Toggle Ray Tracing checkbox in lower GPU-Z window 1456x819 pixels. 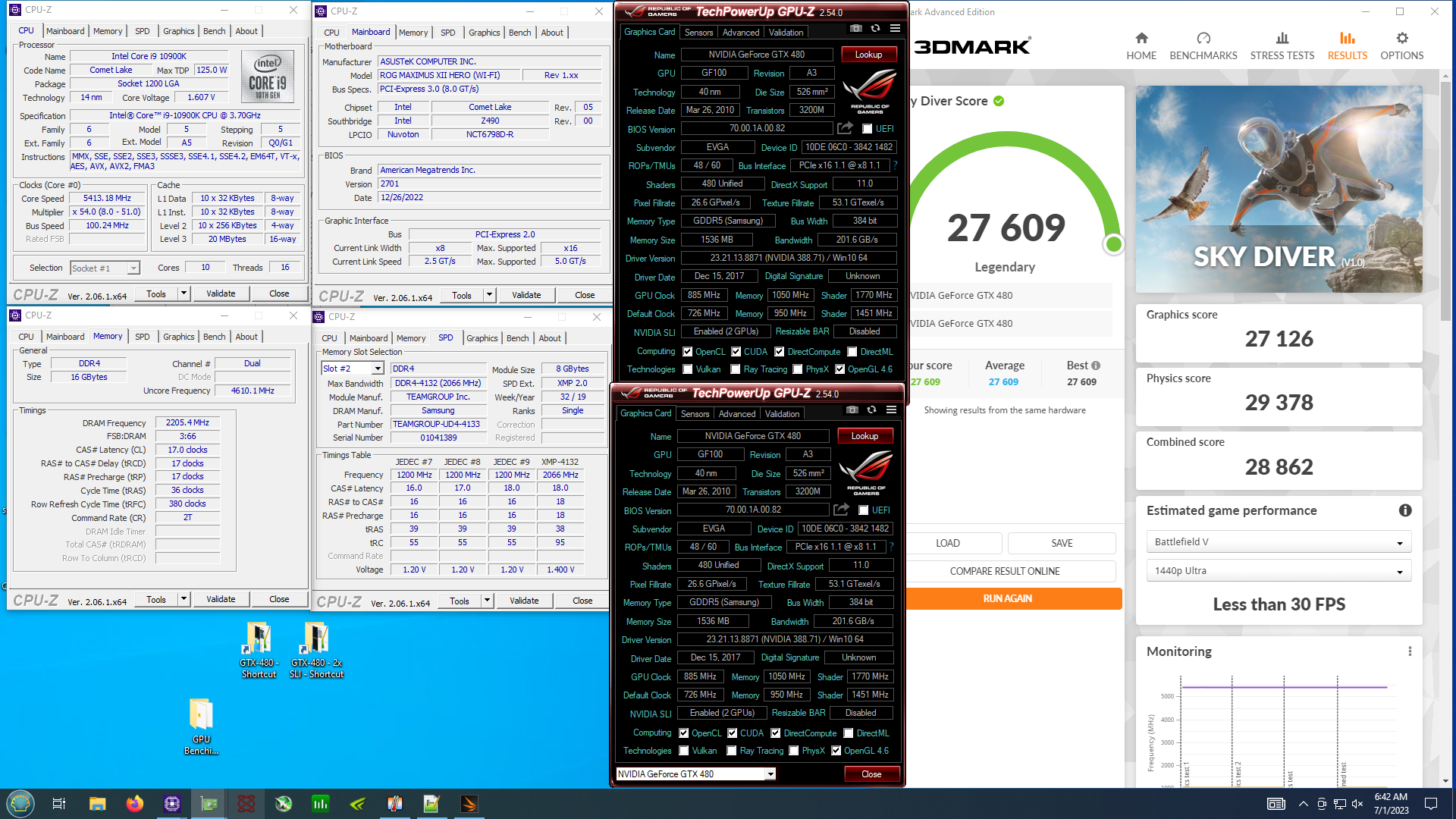click(731, 751)
